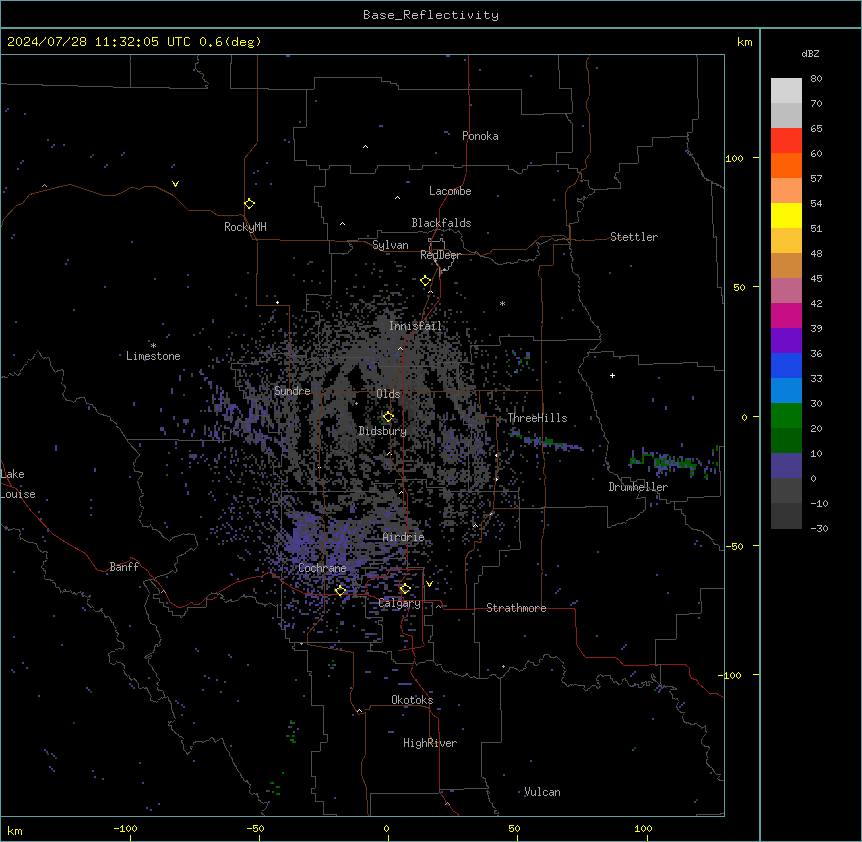
Task: Click the ThreeHills town label
Action: 537,418
